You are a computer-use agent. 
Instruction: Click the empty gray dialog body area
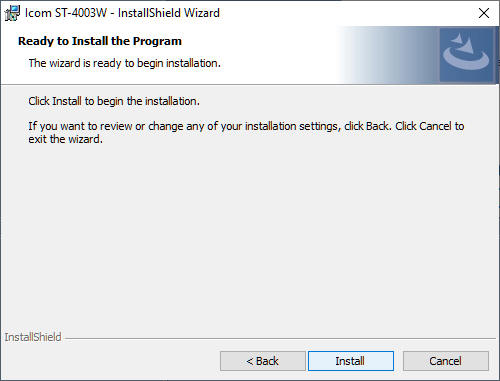pyautogui.click(x=250, y=233)
